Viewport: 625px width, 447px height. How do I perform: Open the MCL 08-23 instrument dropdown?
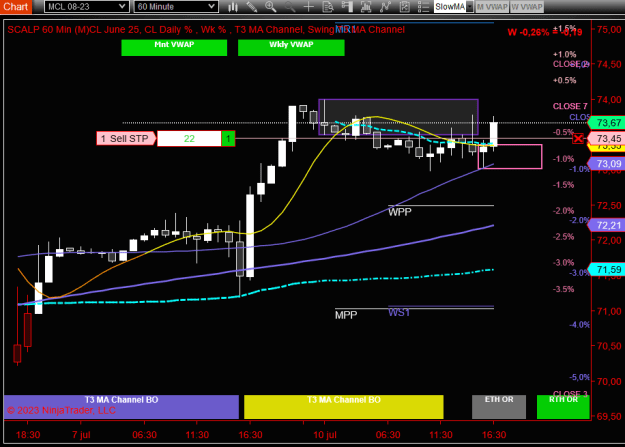[x=86, y=7]
